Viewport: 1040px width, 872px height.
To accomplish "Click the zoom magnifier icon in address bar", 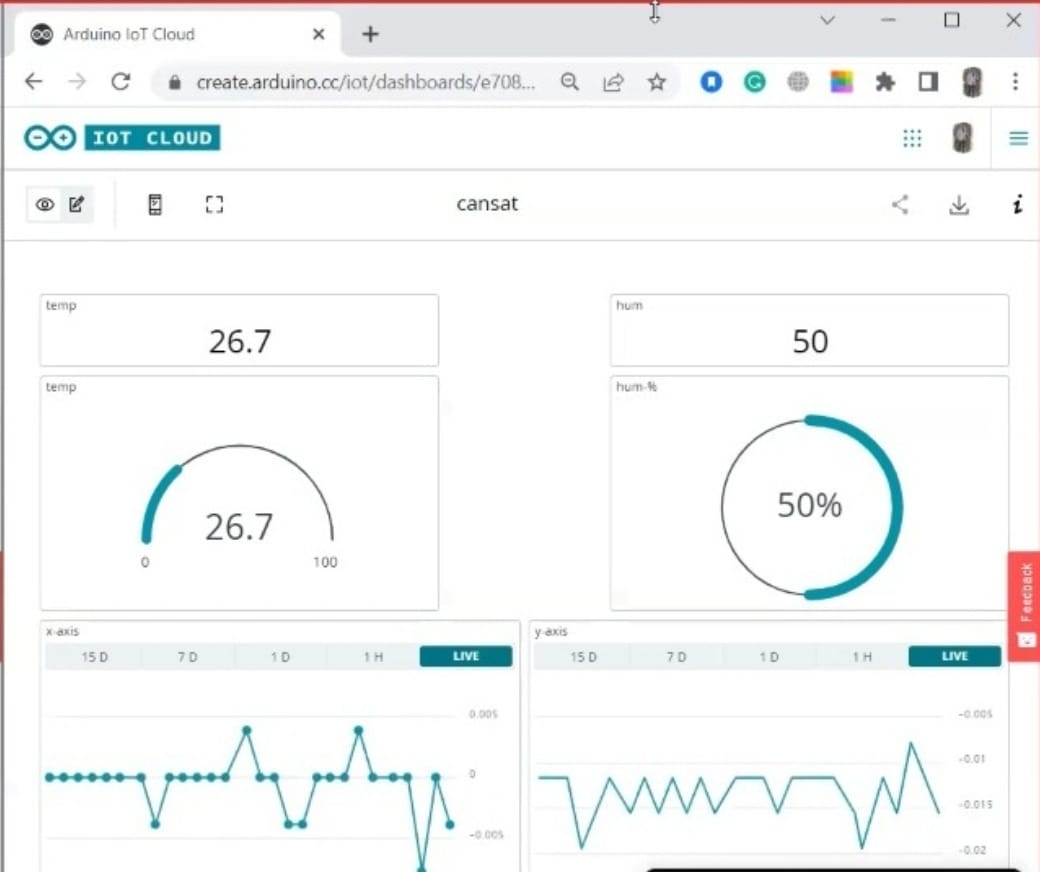I will coord(570,82).
